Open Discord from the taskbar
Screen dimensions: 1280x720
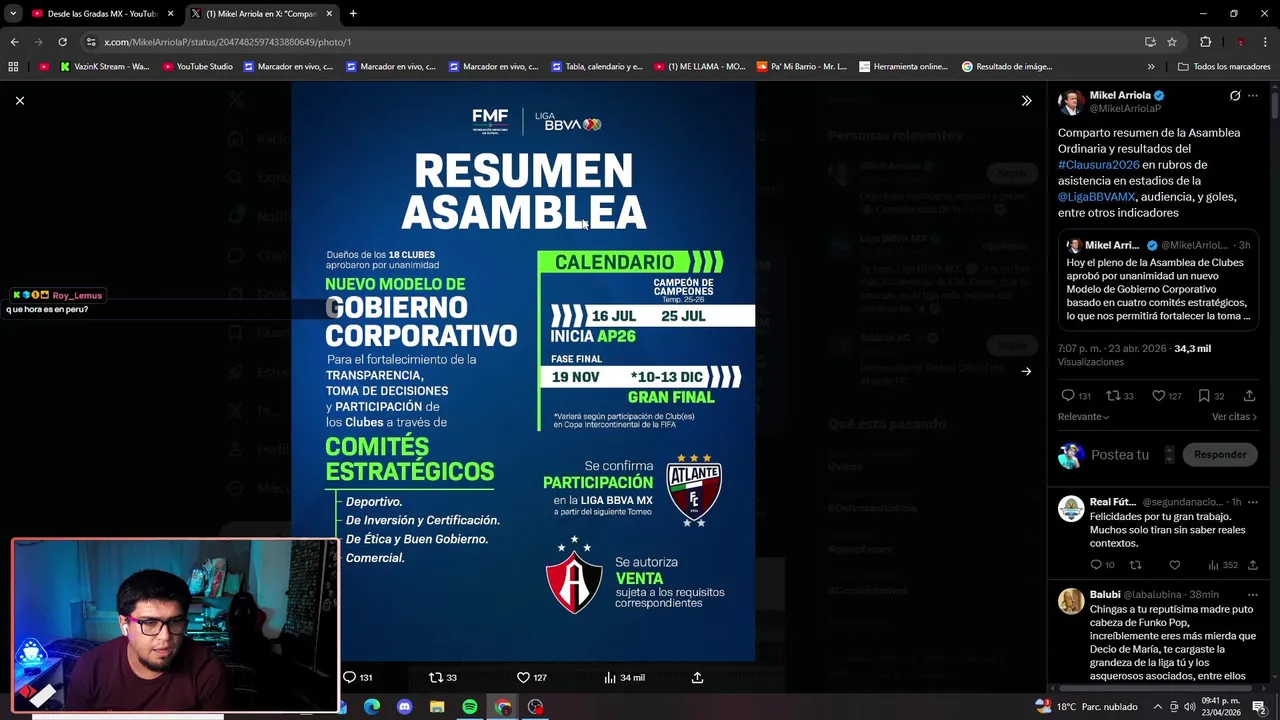click(404, 707)
